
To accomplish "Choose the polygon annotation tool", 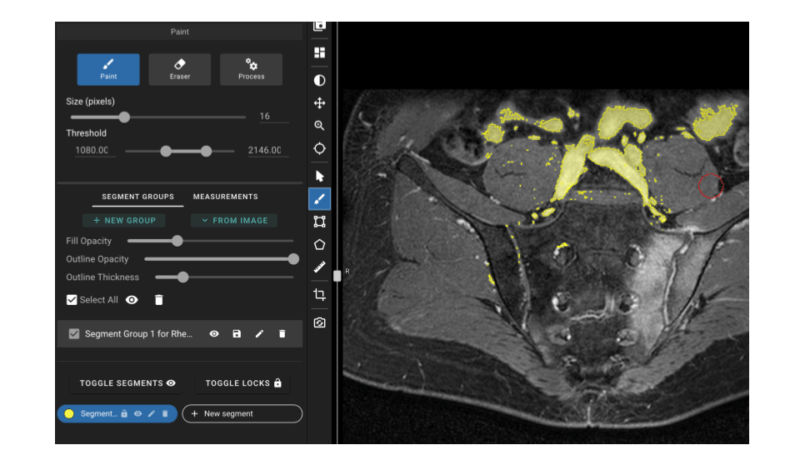I will (x=319, y=244).
